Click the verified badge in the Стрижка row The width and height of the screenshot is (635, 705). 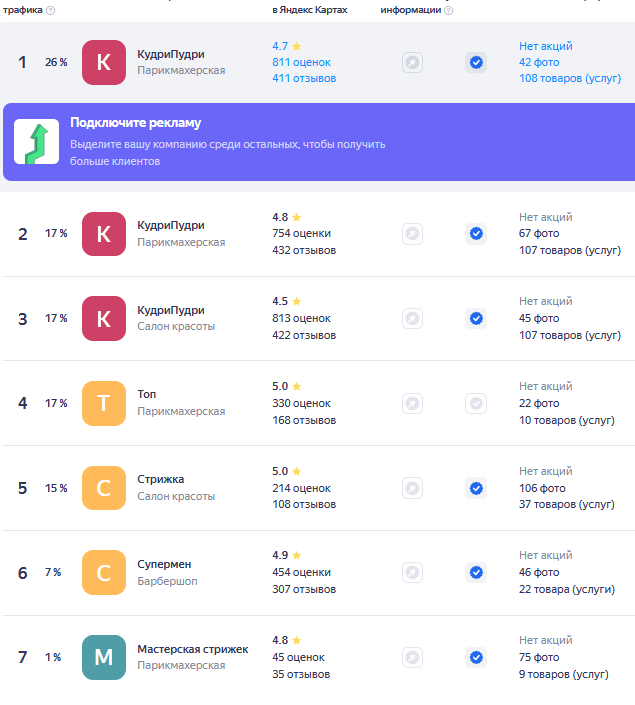[x=476, y=488]
